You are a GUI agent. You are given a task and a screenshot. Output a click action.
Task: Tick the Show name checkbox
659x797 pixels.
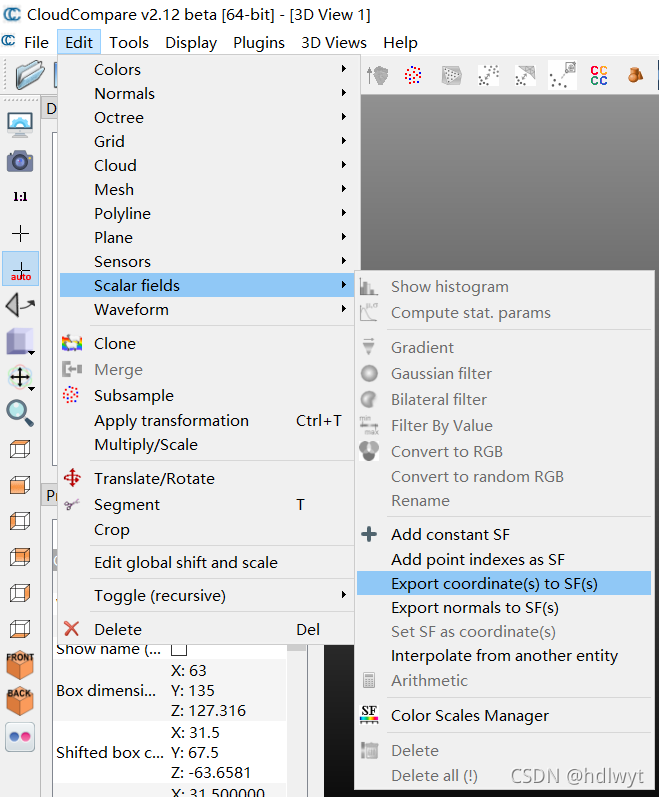click(179, 650)
